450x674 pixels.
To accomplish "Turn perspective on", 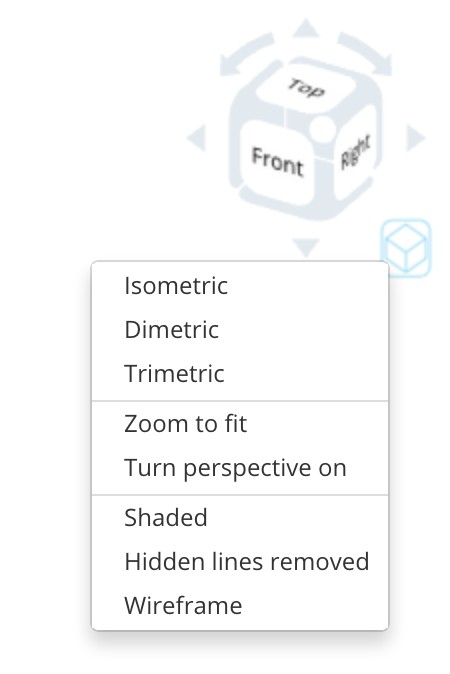I will (x=240, y=468).
